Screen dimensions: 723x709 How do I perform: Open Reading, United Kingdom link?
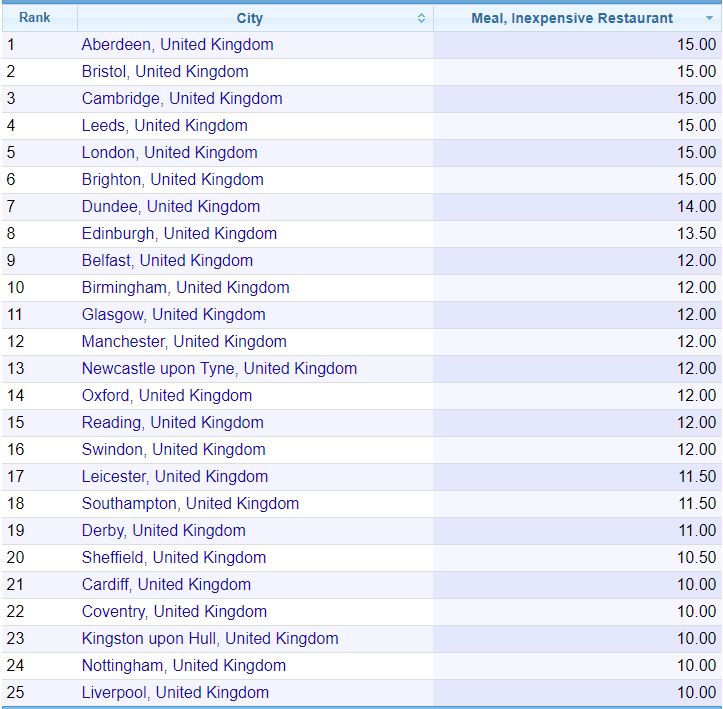[172, 422]
